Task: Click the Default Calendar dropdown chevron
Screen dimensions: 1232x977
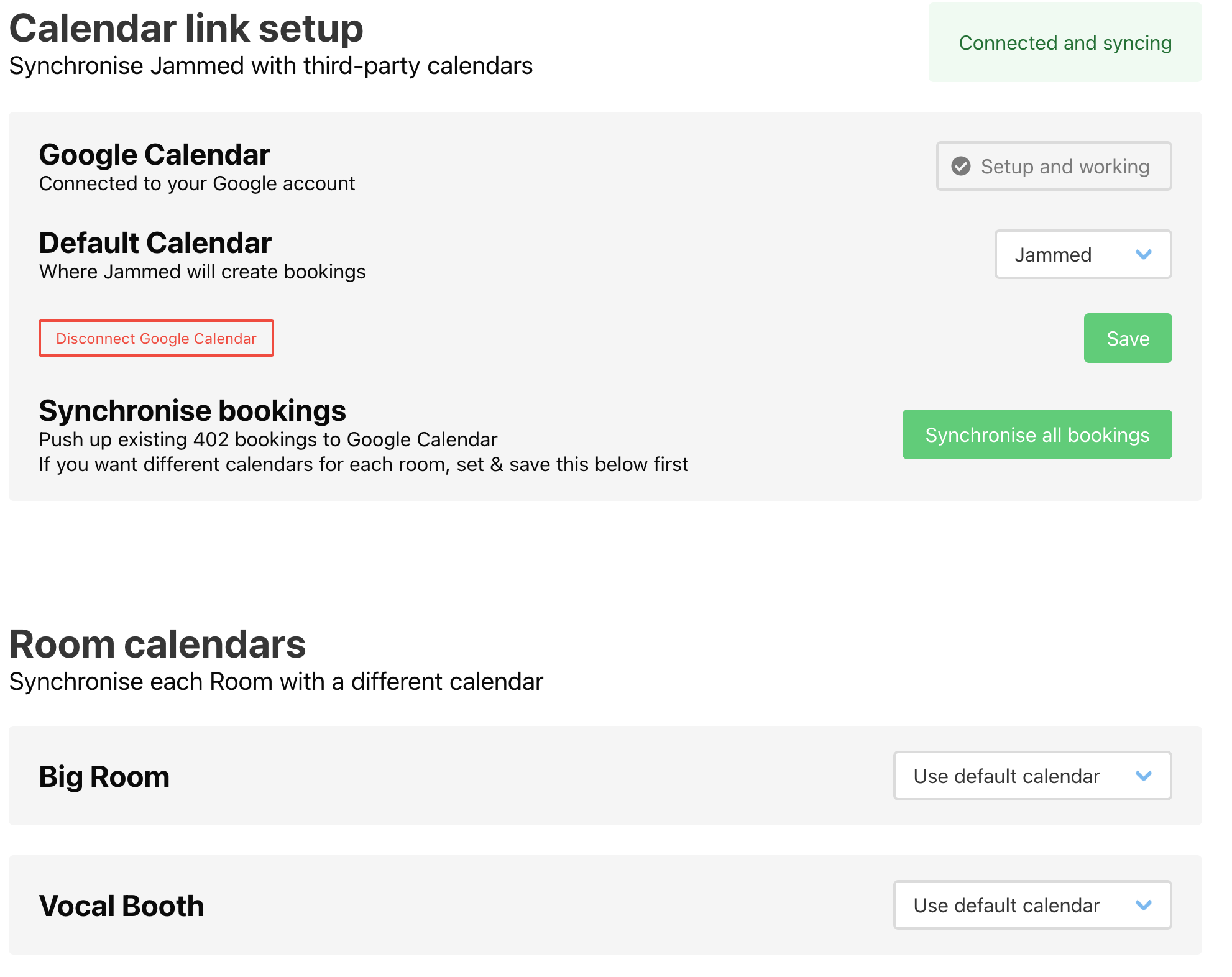Action: [1143, 254]
